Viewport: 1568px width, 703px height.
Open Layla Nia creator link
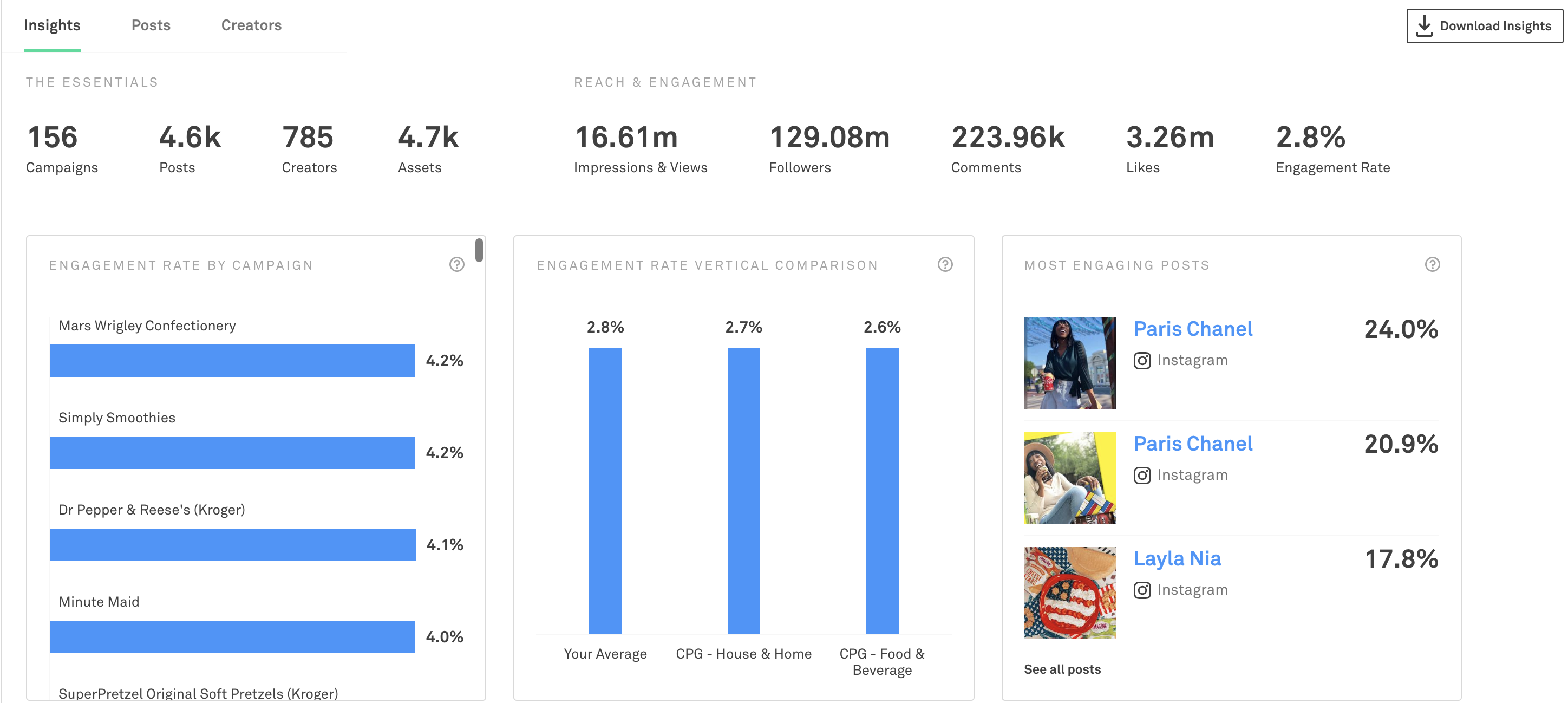point(1177,559)
